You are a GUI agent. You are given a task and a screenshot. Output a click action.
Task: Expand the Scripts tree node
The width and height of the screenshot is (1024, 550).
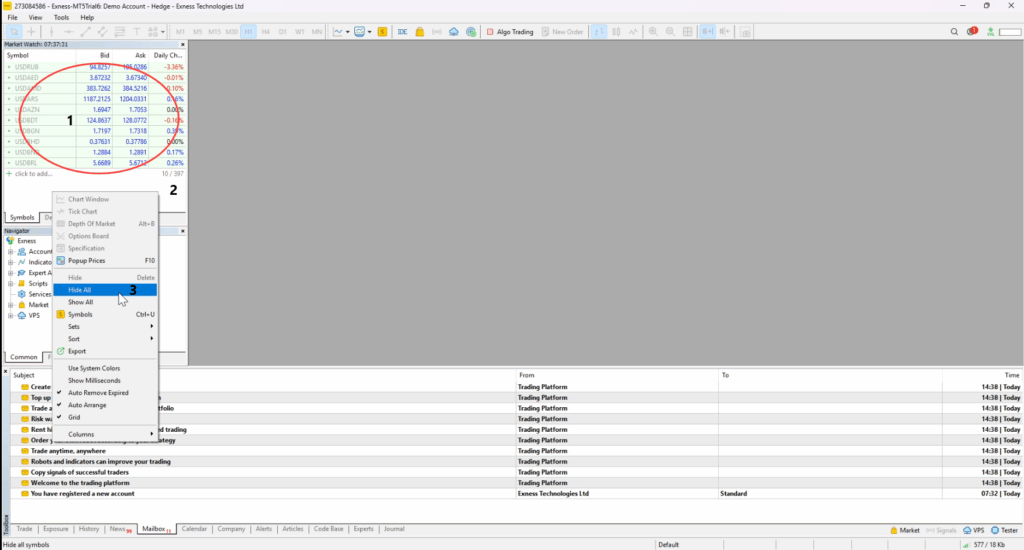coord(11,284)
